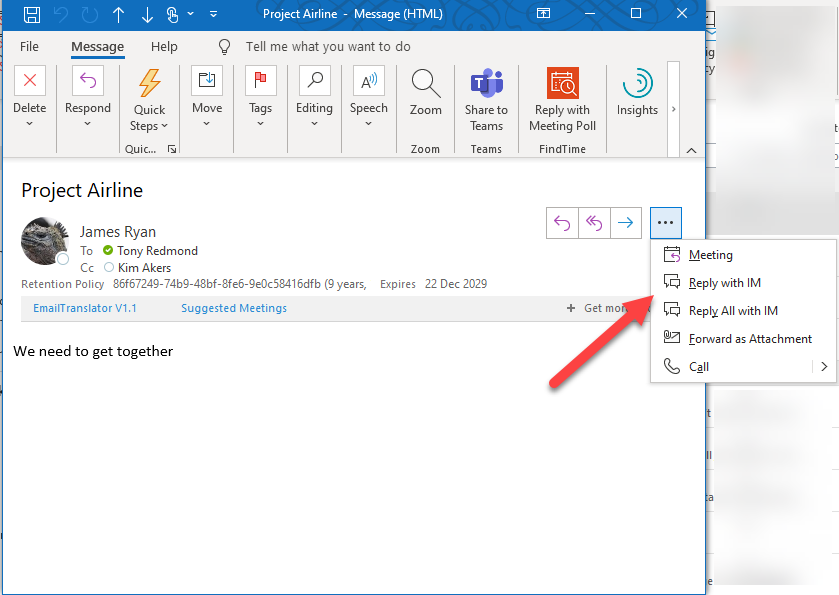Choose Forward as Attachment menu item
This screenshot has height=595, width=839.
(750, 339)
